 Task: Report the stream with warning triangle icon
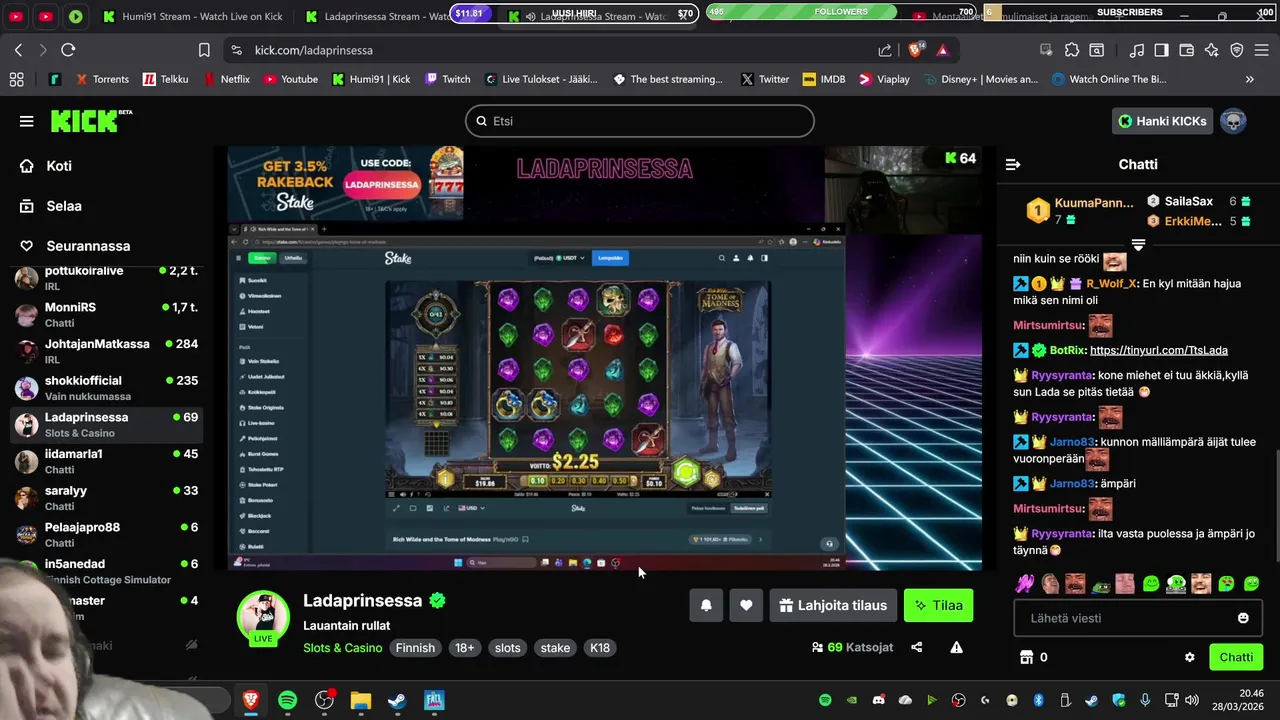click(x=956, y=648)
